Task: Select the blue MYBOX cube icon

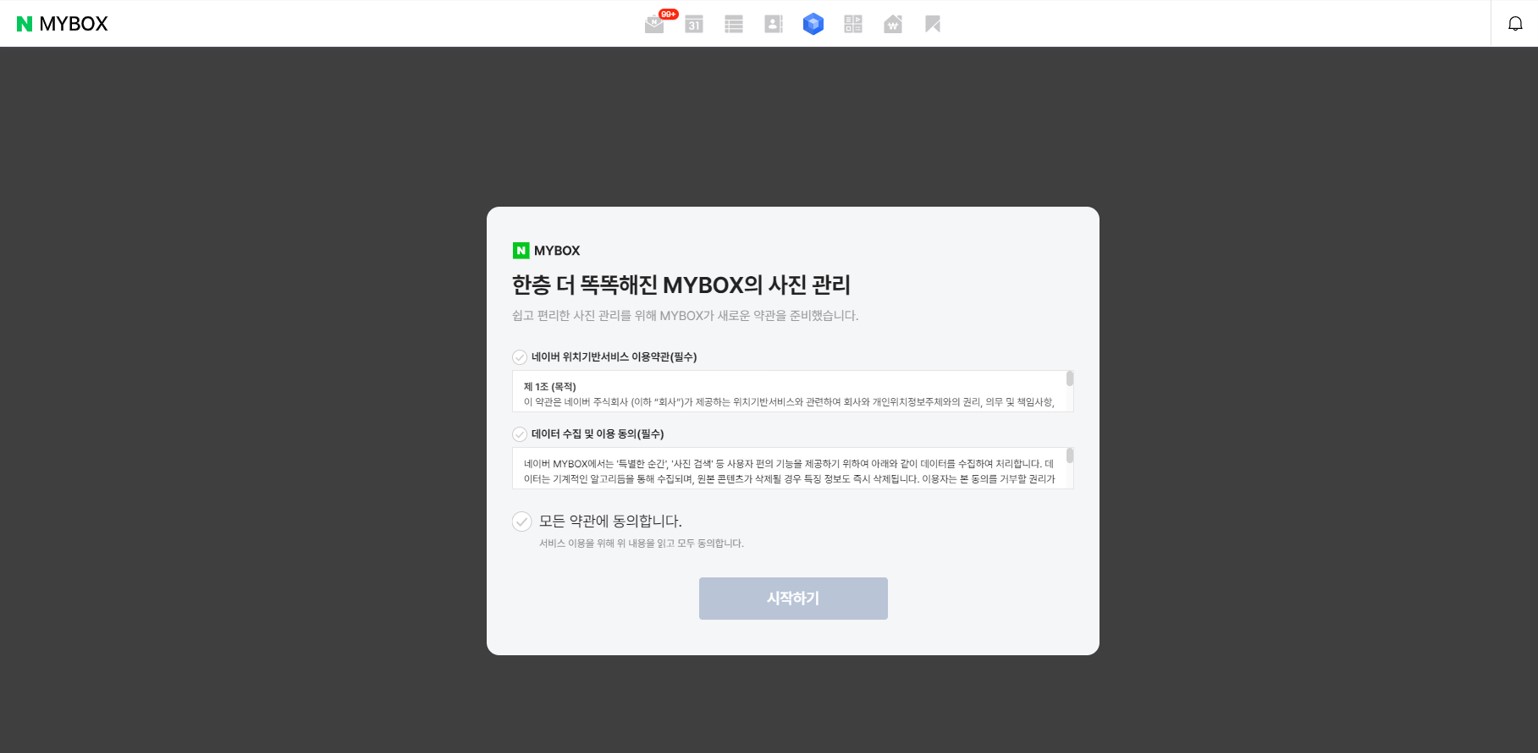Action: tap(813, 24)
